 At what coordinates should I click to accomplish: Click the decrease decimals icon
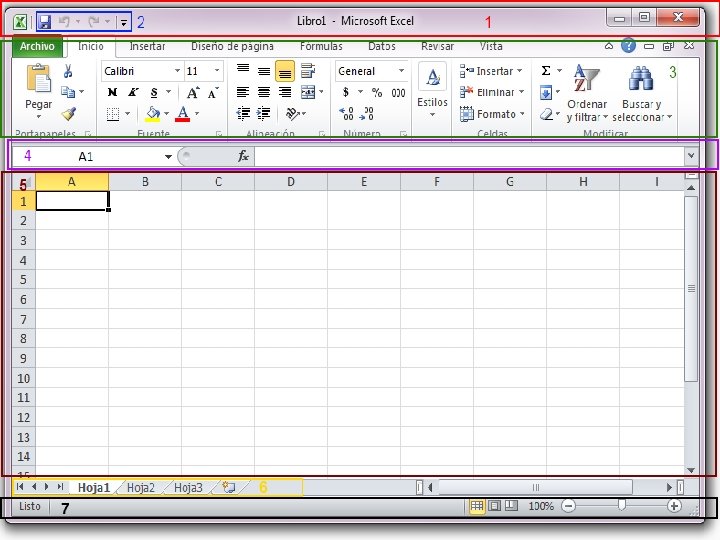point(366,113)
